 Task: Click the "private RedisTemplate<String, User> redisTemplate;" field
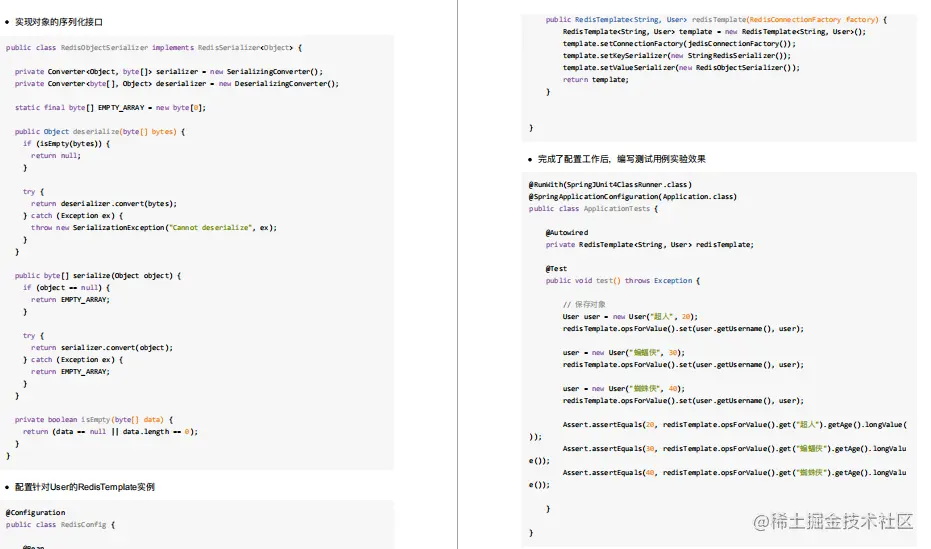(x=650, y=245)
